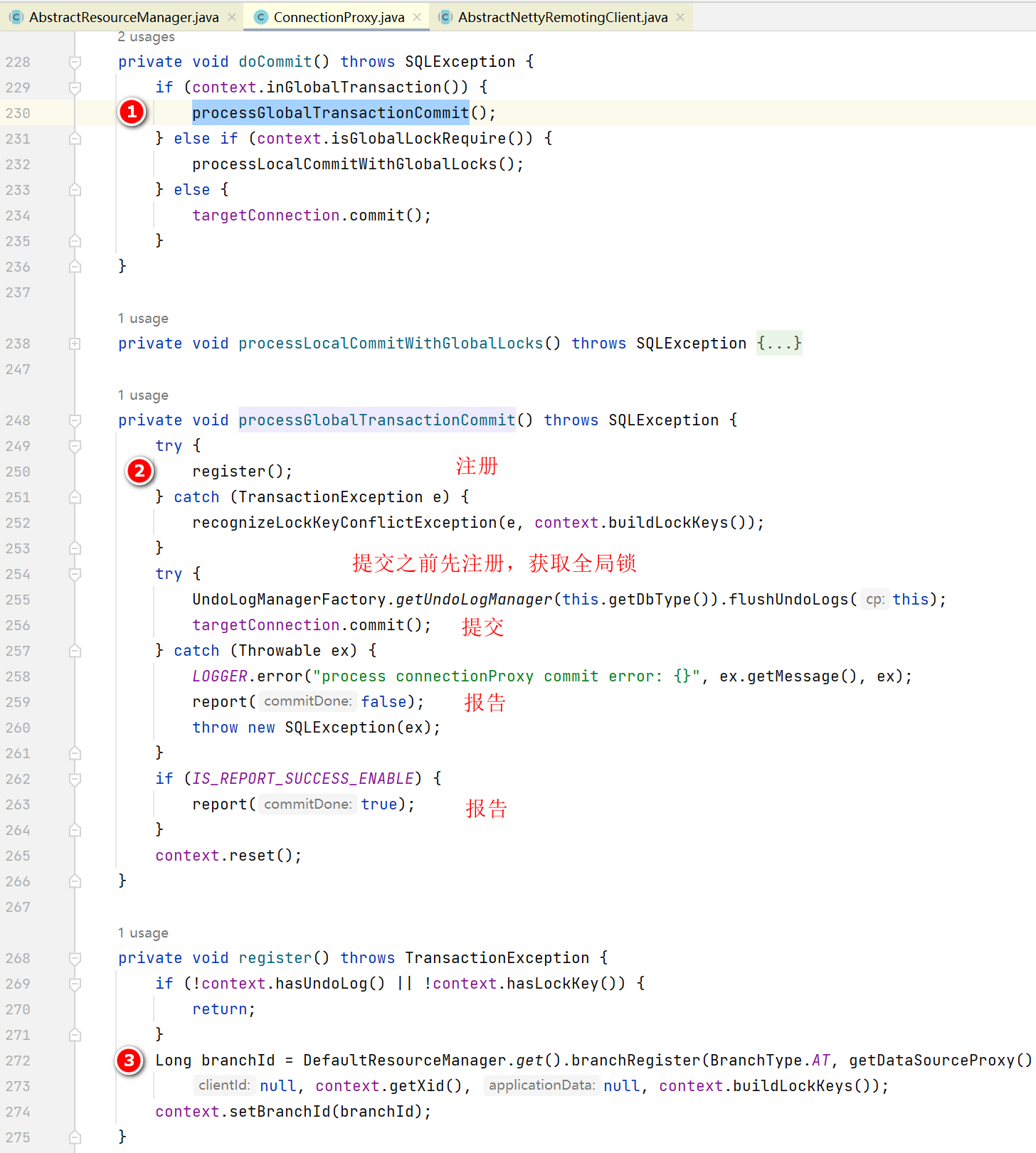The image size is (1036, 1153).
Task: Close the AbstractNettyRemotingClient.java tab
Action: 680,17
